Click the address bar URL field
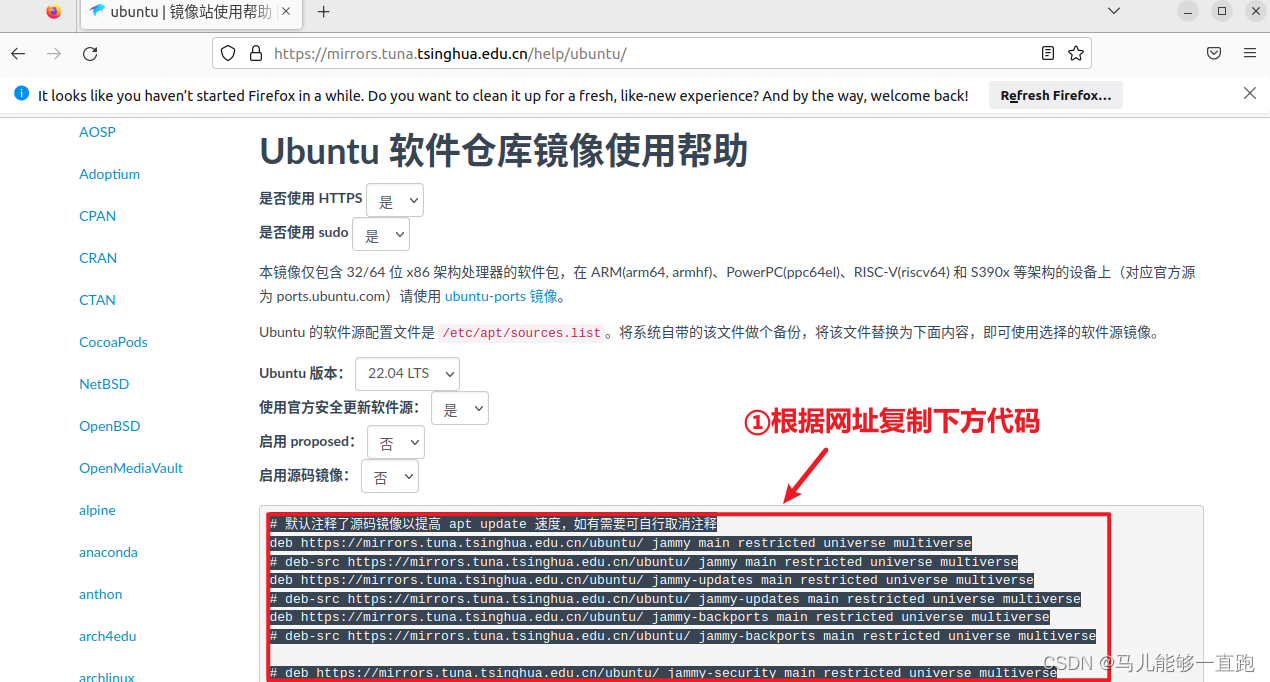1270x682 pixels. pyautogui.click(x=650, y=53)
